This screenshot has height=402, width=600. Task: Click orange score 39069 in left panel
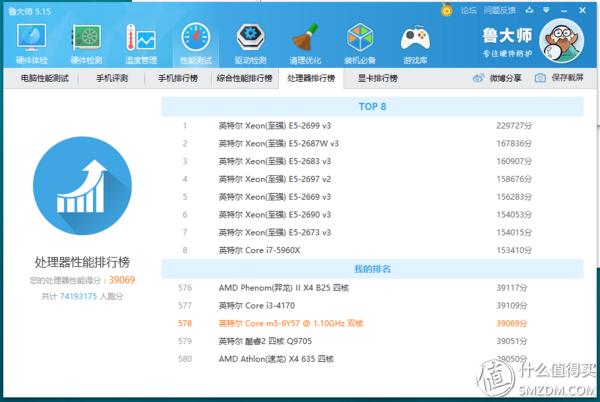click(x=122, y=280)
